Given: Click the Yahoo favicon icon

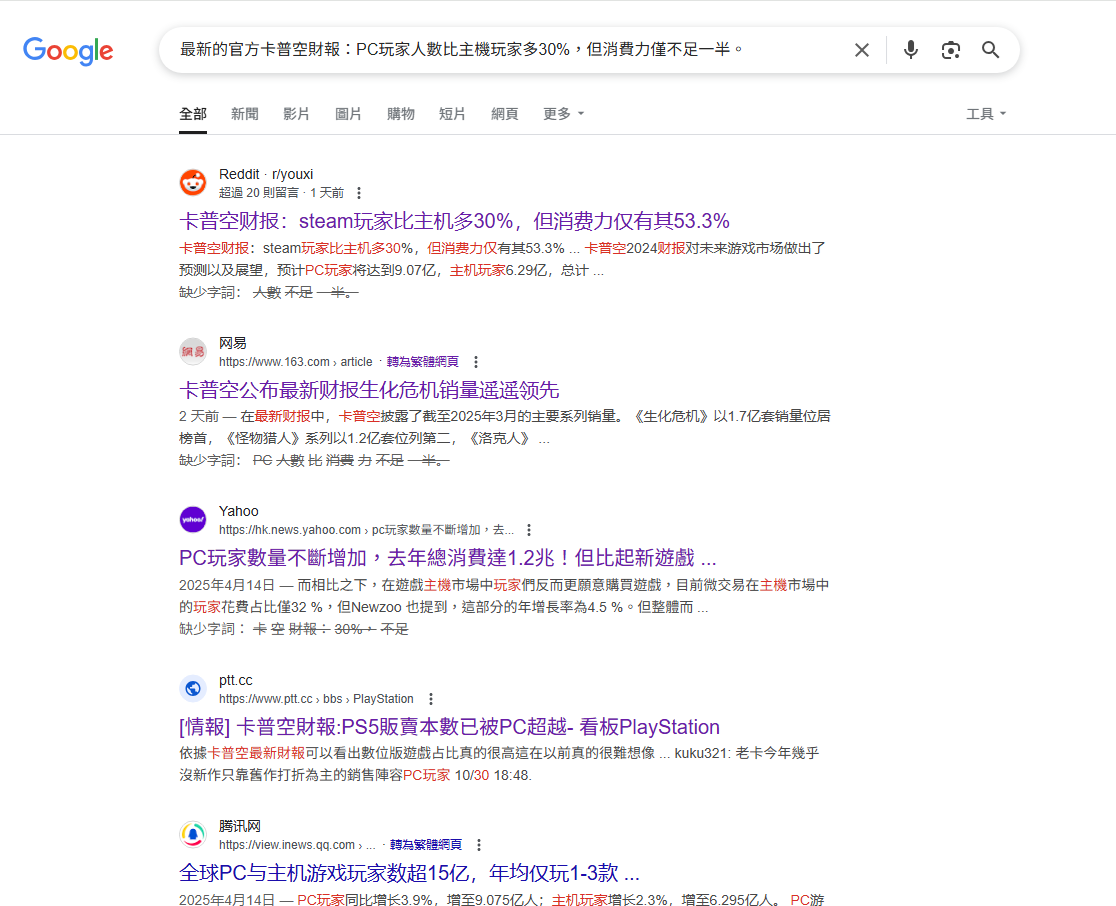Looking at the screenshot, I should click(x=193, y=520).
